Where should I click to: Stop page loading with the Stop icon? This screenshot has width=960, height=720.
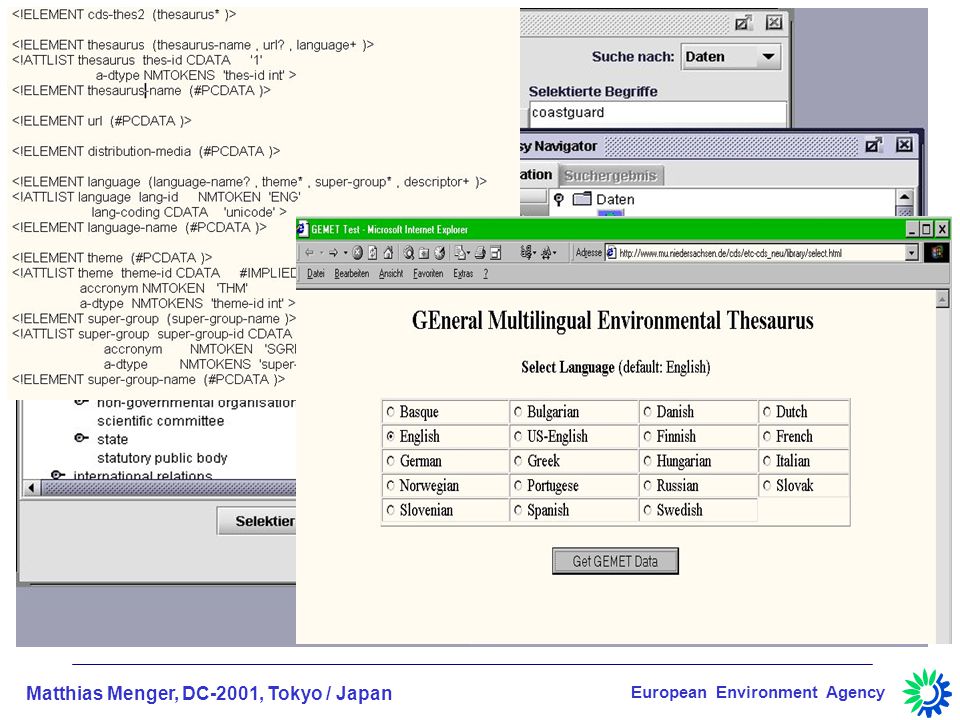click(x=358, y=253)
